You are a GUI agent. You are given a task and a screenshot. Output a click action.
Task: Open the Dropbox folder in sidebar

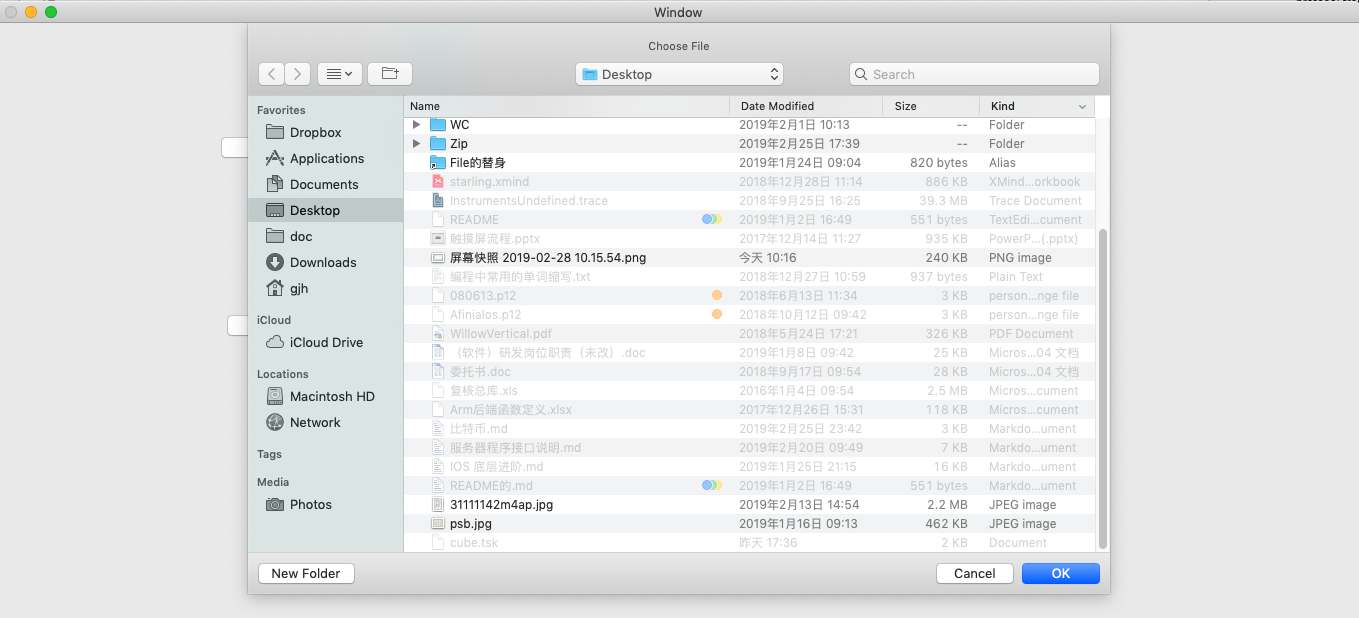click(x=314, y=132)
